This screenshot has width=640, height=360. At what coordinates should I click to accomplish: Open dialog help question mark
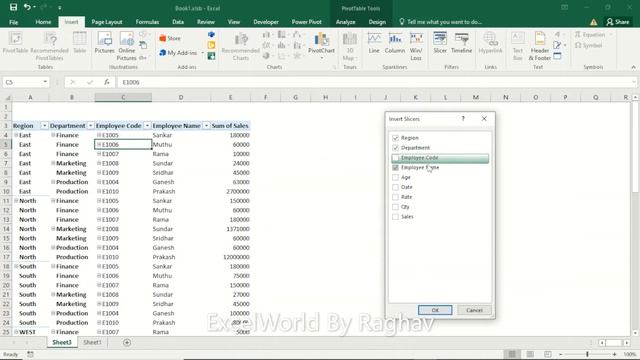(x=463, y=118)
